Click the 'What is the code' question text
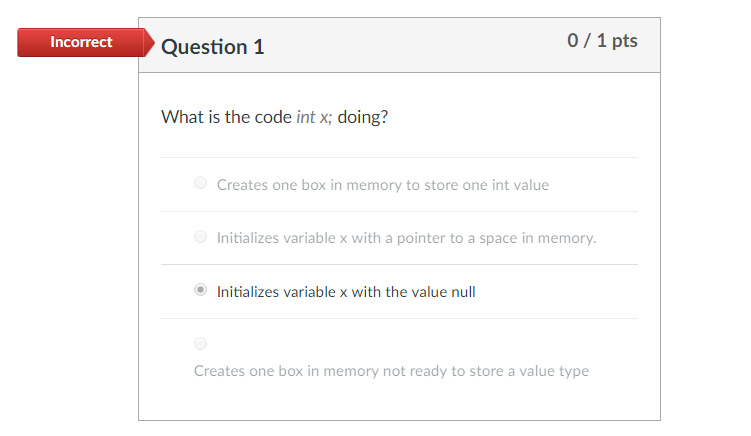Screen dimensions: 751x436 [x=226, y=117]
